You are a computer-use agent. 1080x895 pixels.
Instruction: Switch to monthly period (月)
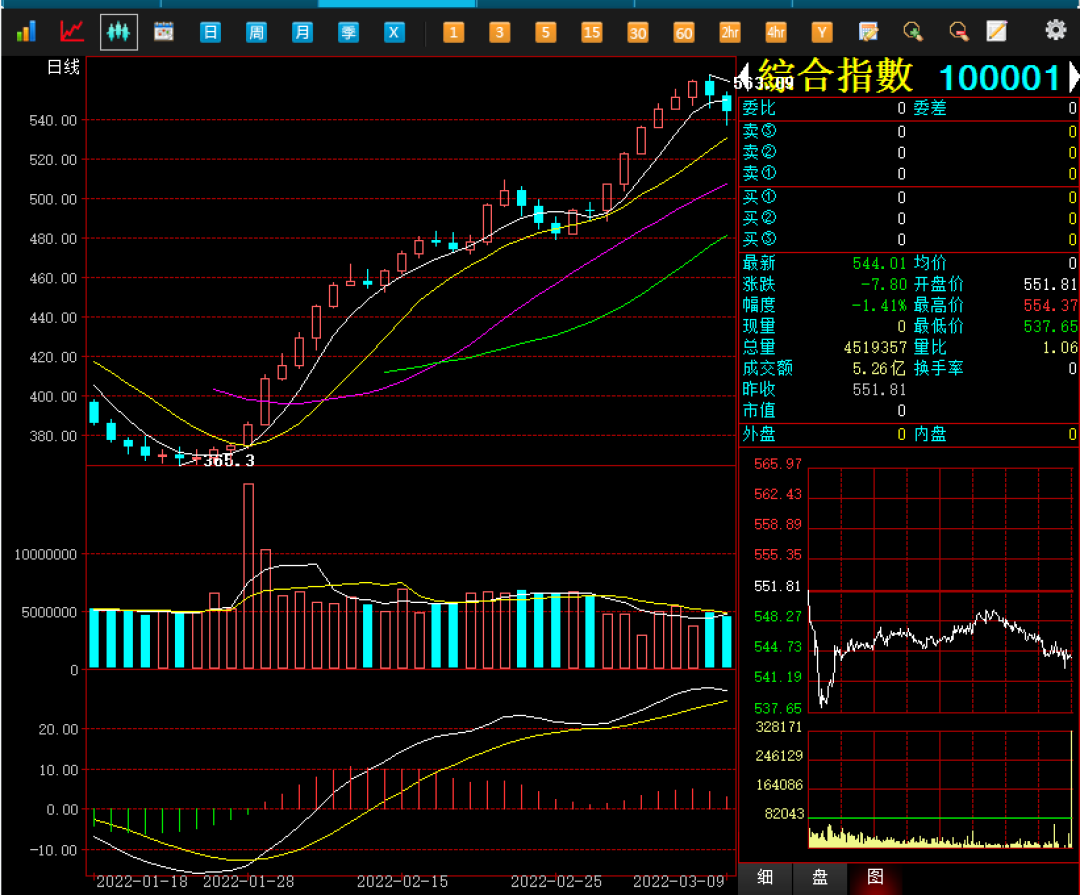(302, 32)
